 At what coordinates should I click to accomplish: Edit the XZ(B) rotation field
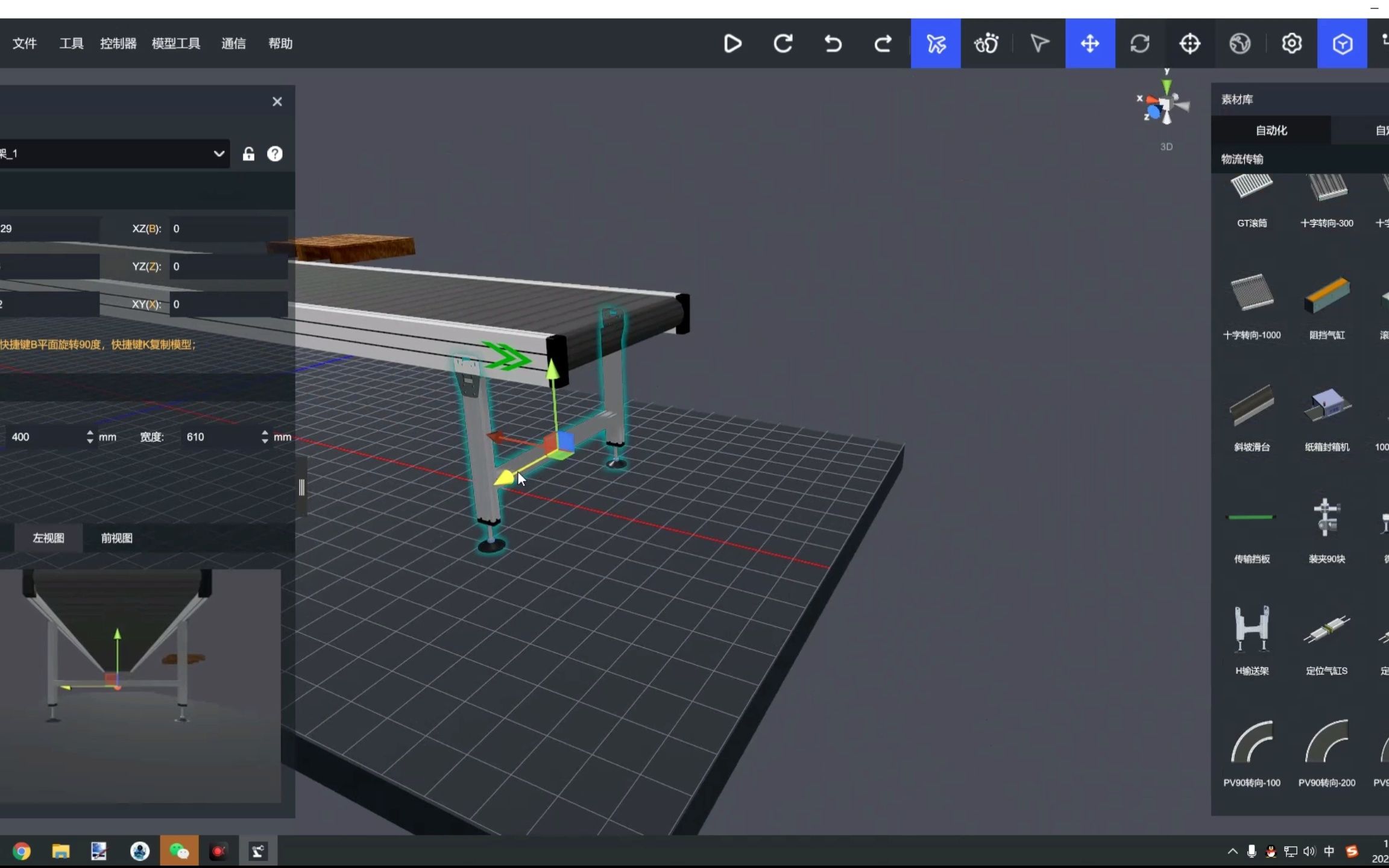pyautogui.click(x=228, y=228)
